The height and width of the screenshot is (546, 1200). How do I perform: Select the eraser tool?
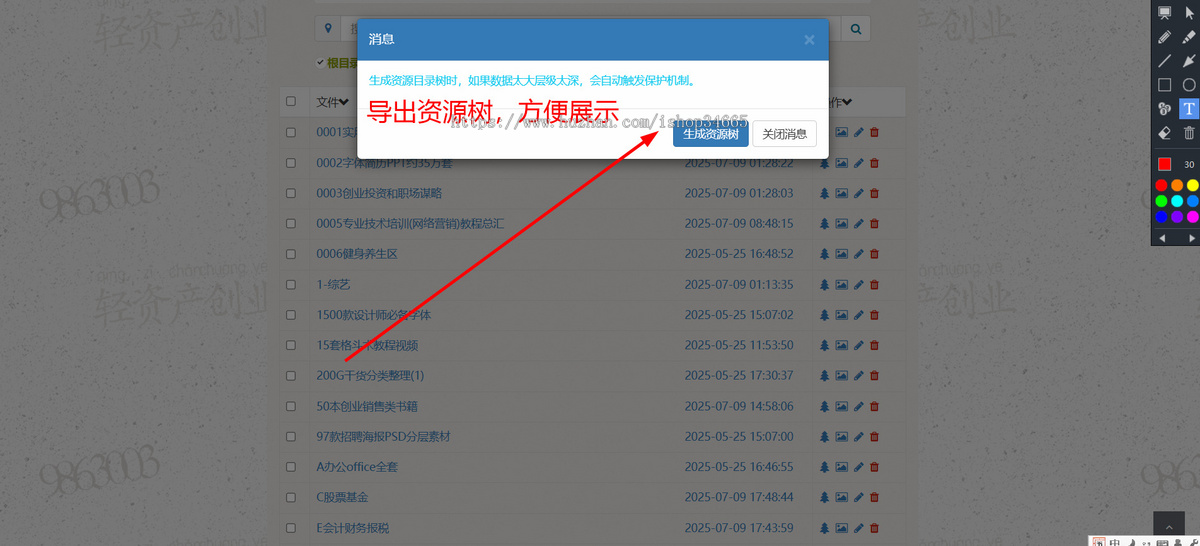point(1164,133)
